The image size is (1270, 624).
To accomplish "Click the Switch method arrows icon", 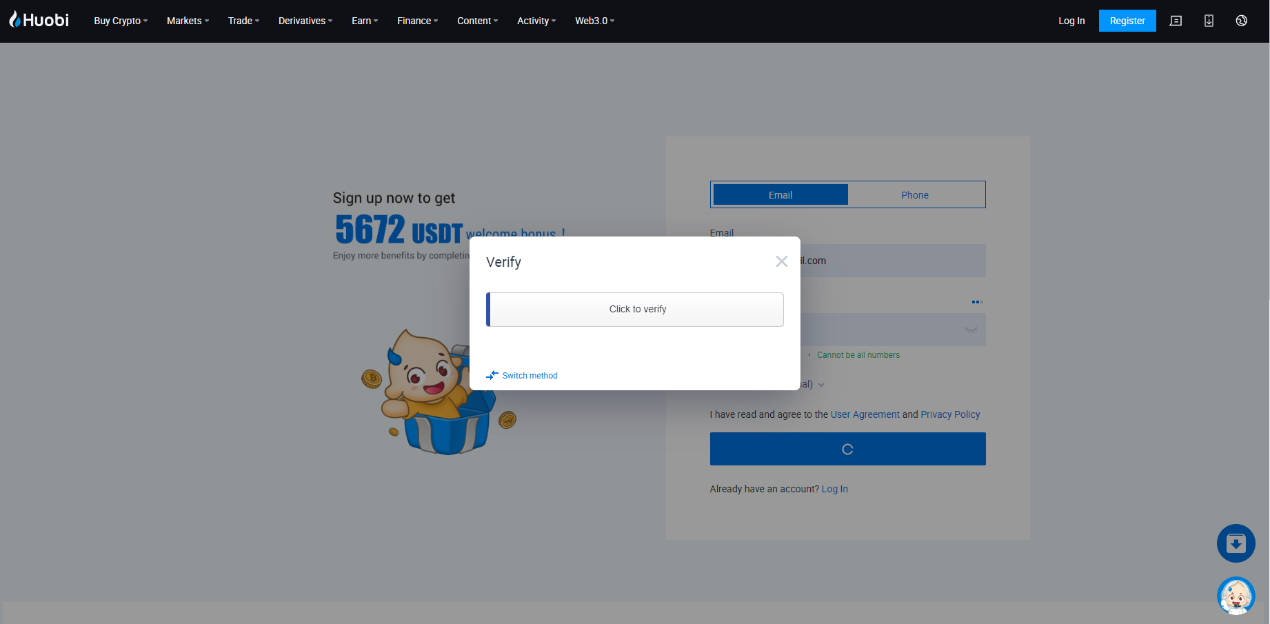I will (x=492, y=375).
